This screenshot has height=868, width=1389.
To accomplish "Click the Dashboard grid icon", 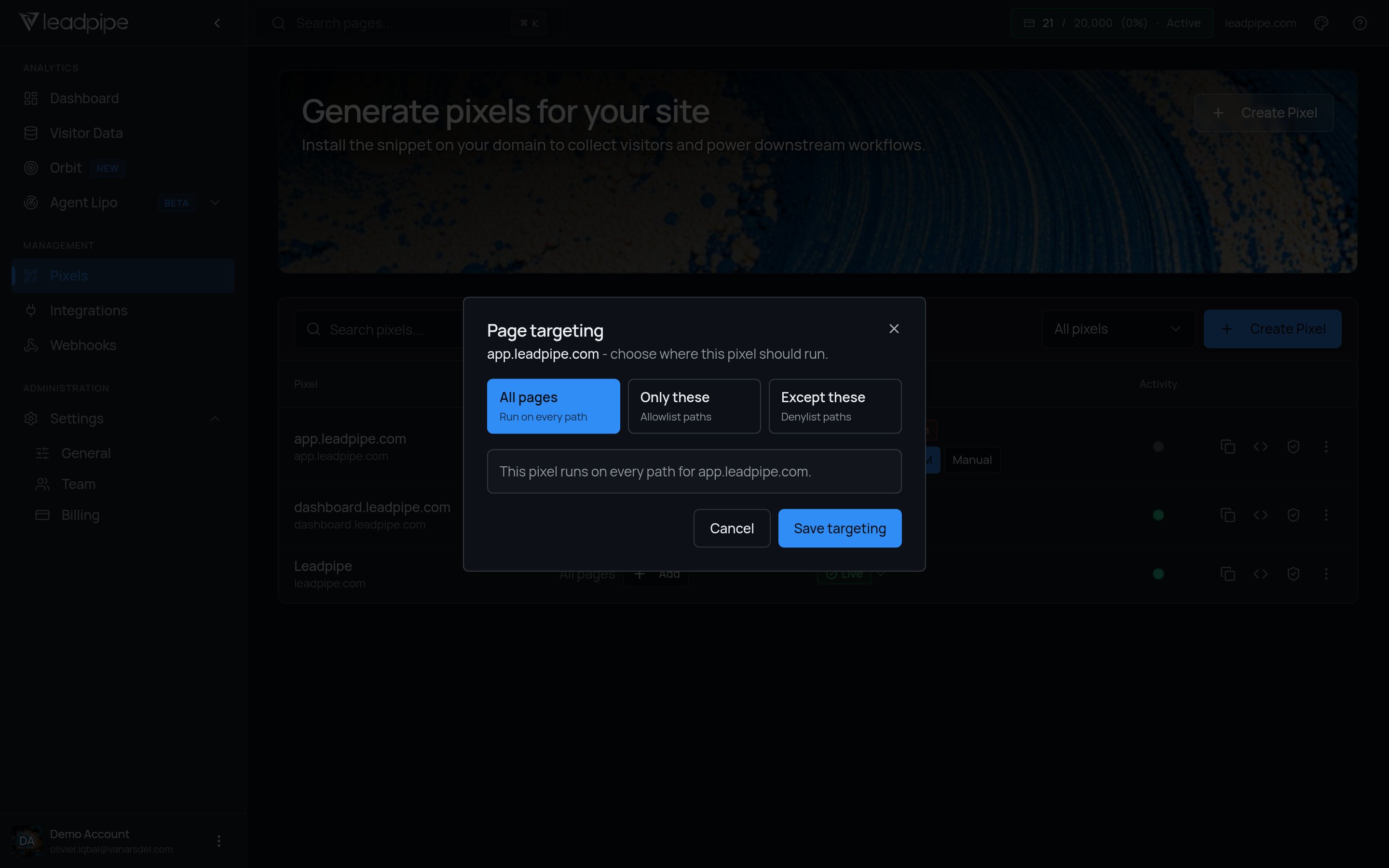I will 31,98.
